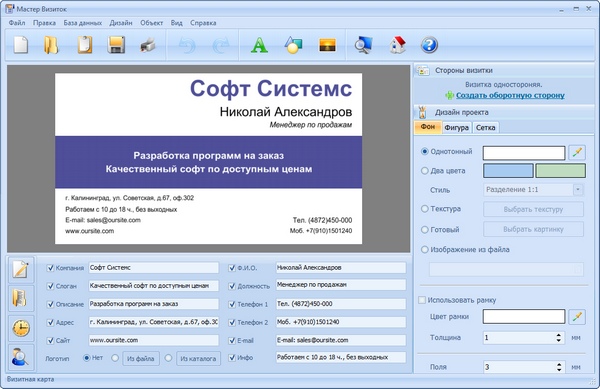Viewport: 600px width, 389px height.
Task: Open the Дизайн menu
Action: pyautogui.click(x=121, y=23)
